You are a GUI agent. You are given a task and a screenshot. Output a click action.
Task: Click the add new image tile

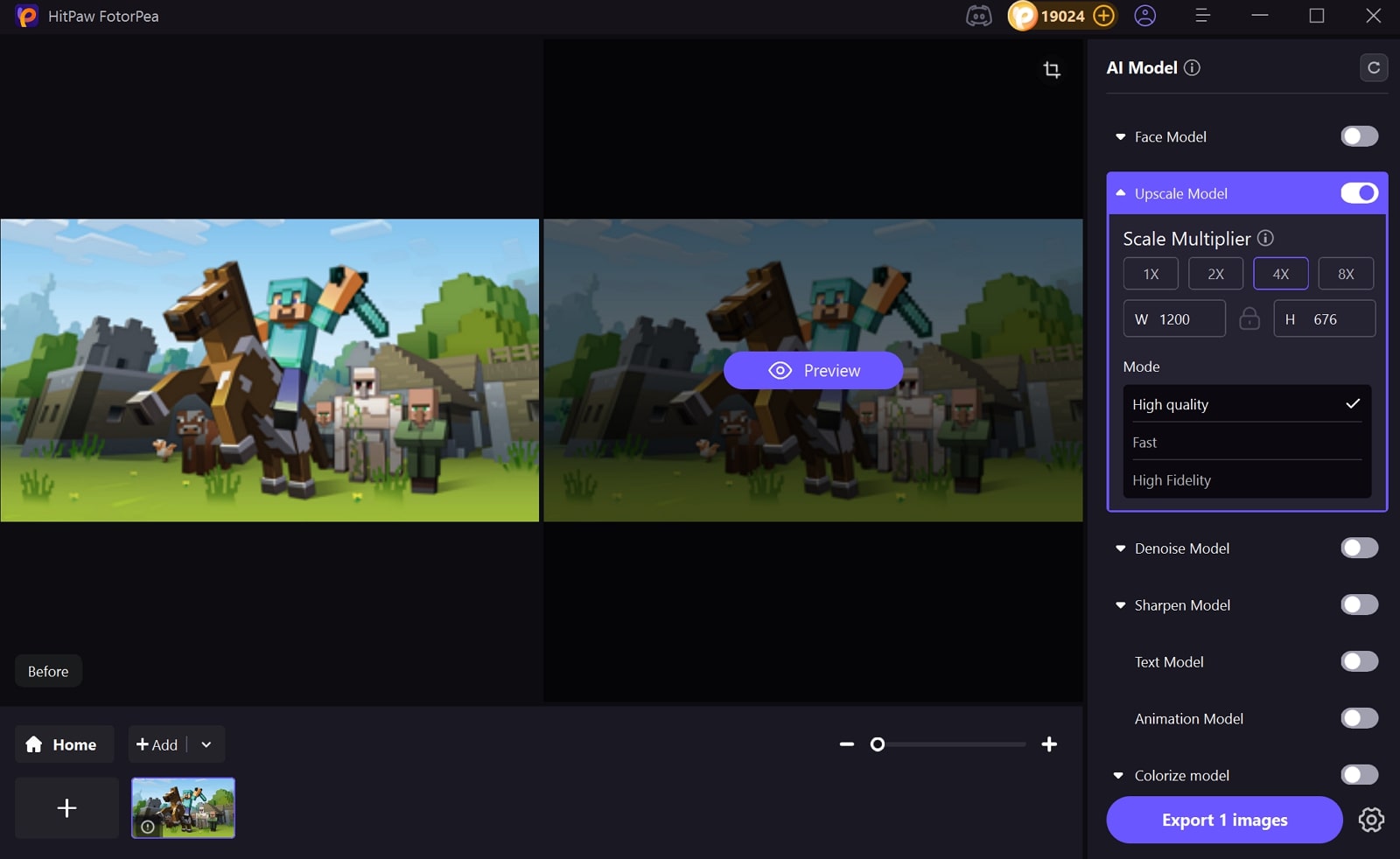[66, 807]
